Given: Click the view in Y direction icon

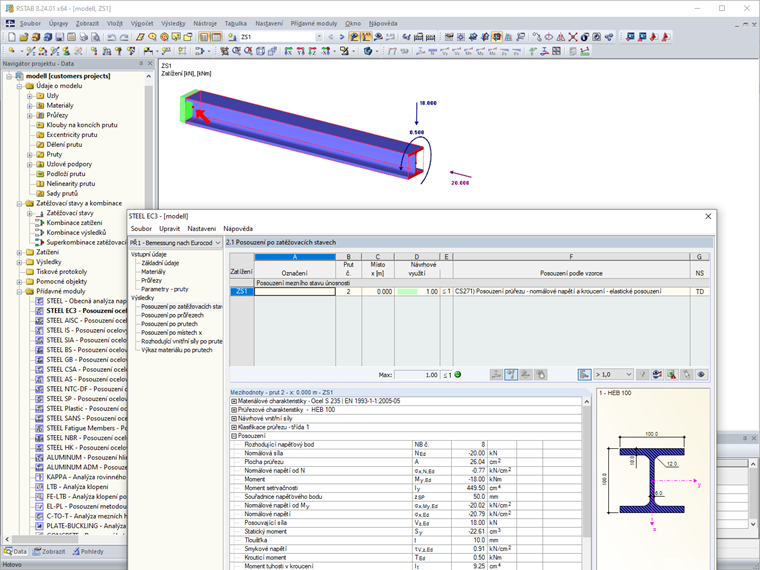Looking at the screenshot, I should tap(301, 51).
